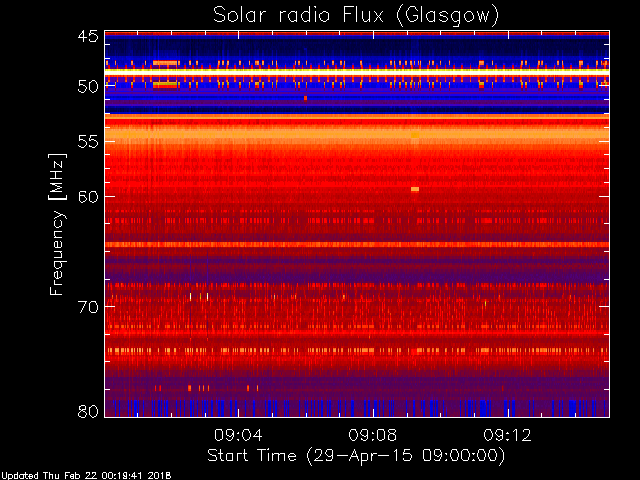Screen dimensions: 640x480
Task: Click the 'Updated Thu Feb 22 00:19:41 2018' timestamp
Action: click(86, 476)
